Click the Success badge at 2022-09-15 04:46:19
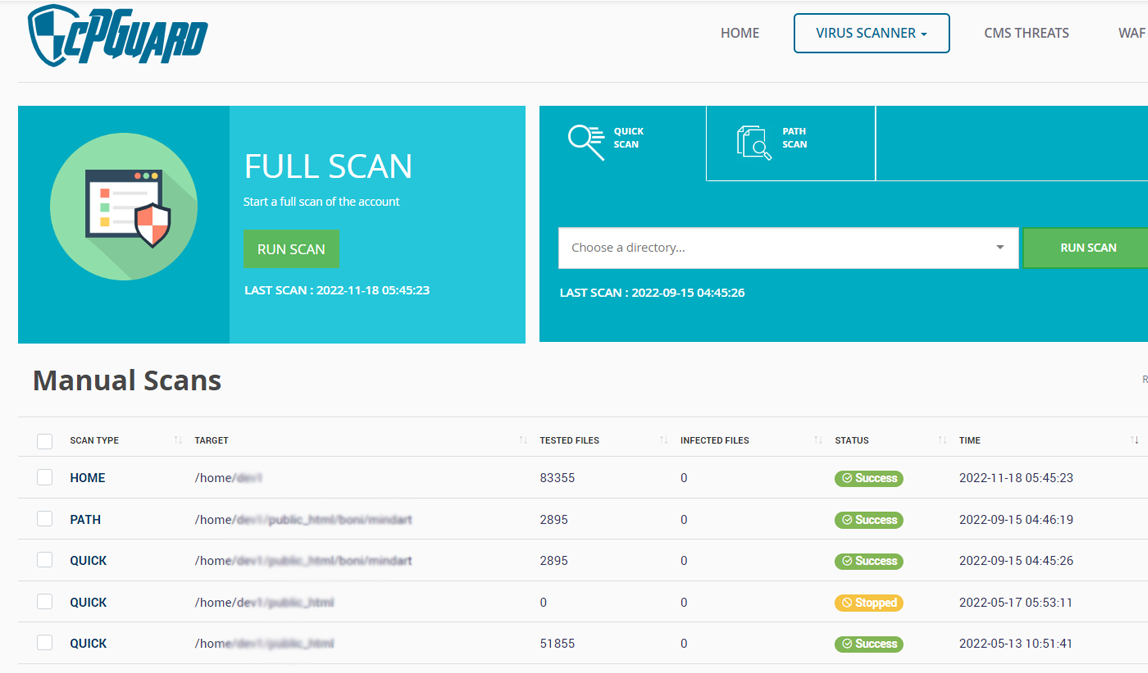Image resolution: width=1148 pixels, height=673 pixels. click(x=869, y=520)
